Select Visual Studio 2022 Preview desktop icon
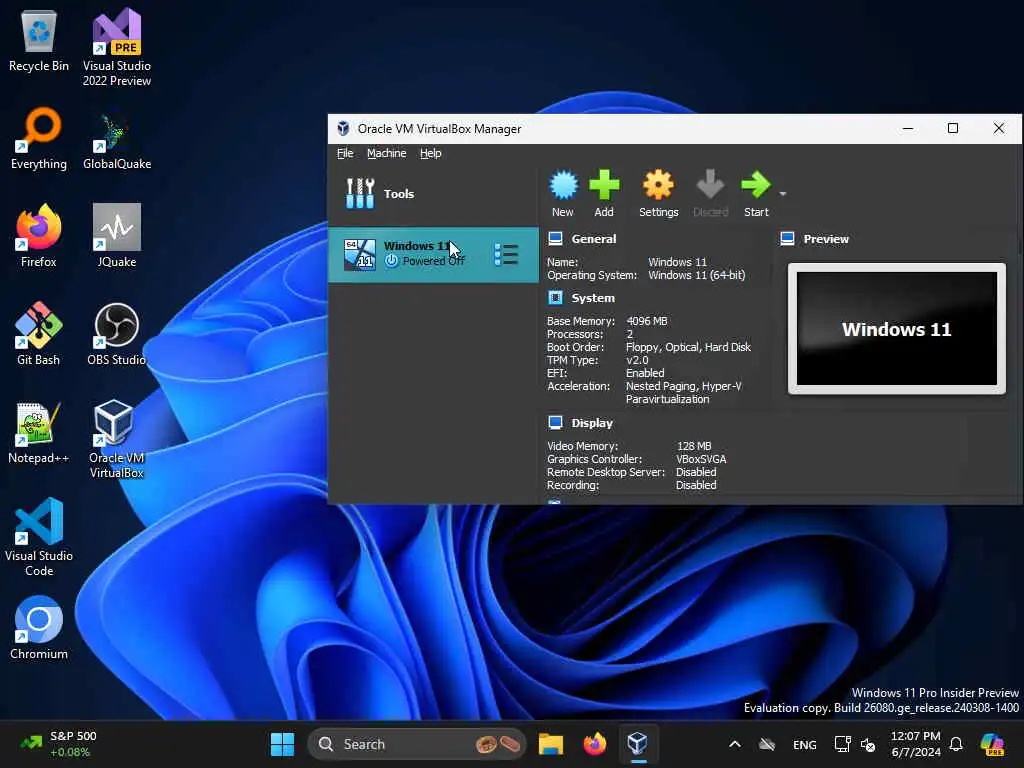 pyautogui.click(x=117, y=47)
